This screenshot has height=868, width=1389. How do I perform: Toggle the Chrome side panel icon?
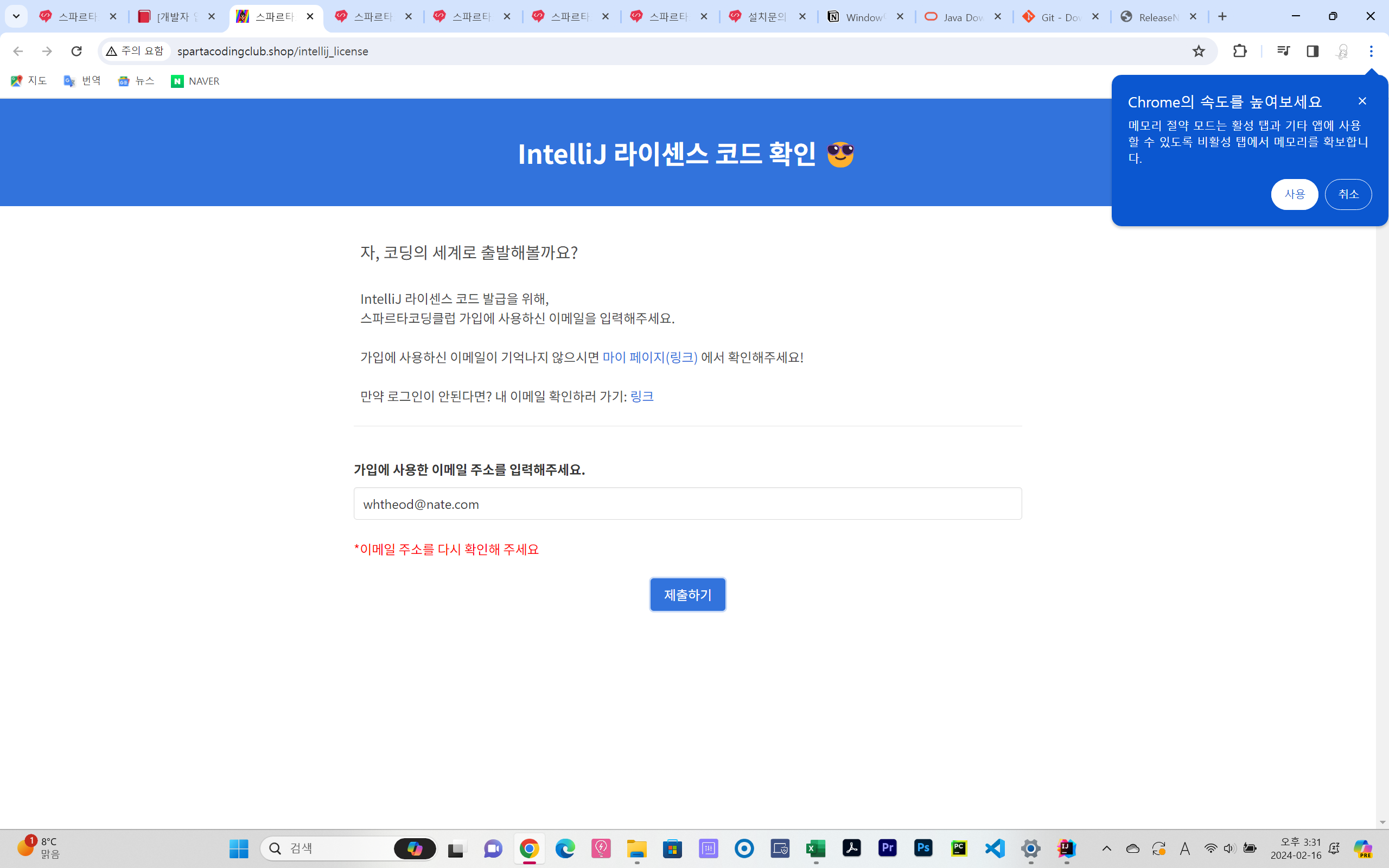tap(1312, 51)
